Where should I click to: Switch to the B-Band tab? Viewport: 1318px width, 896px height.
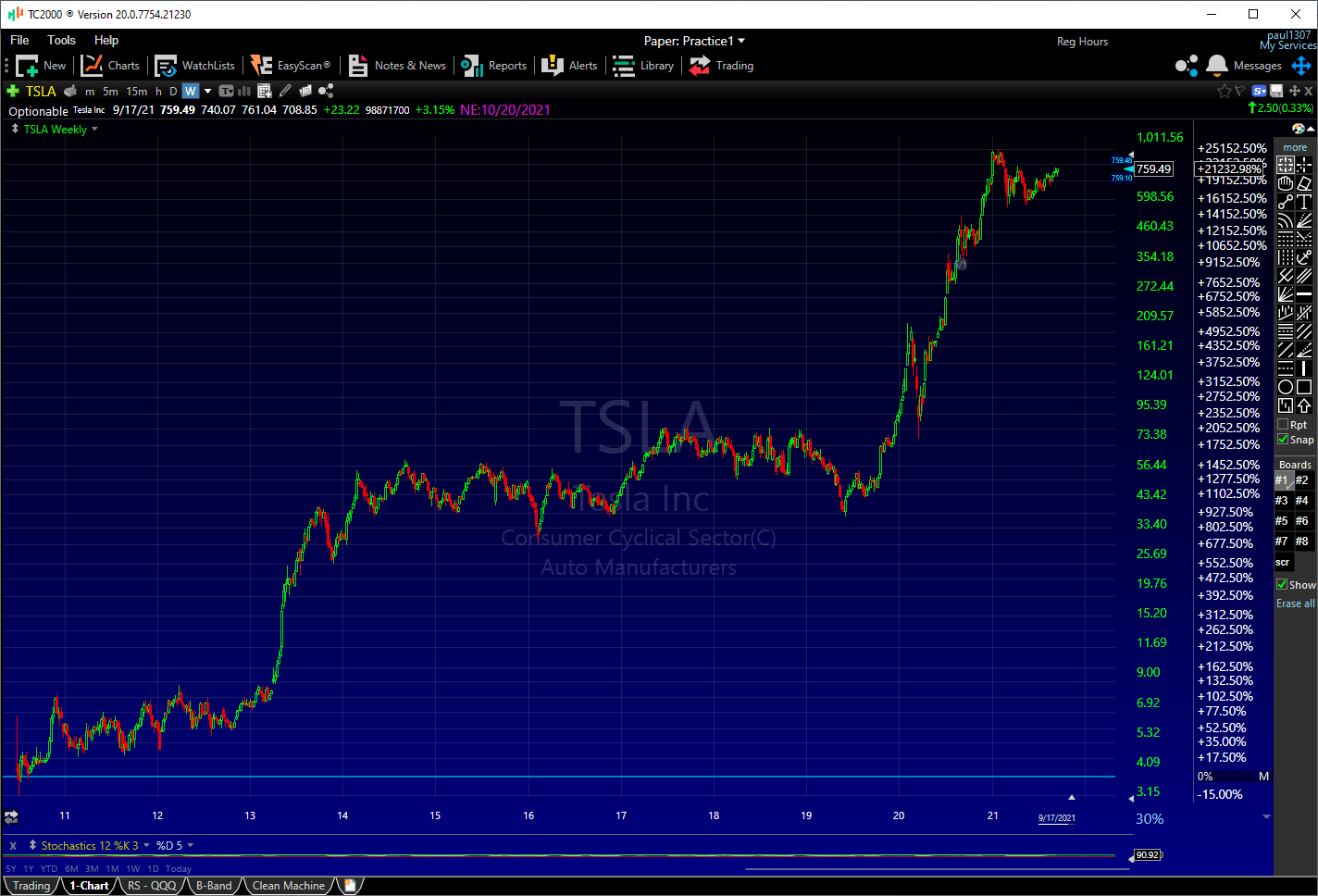point(214,886)
